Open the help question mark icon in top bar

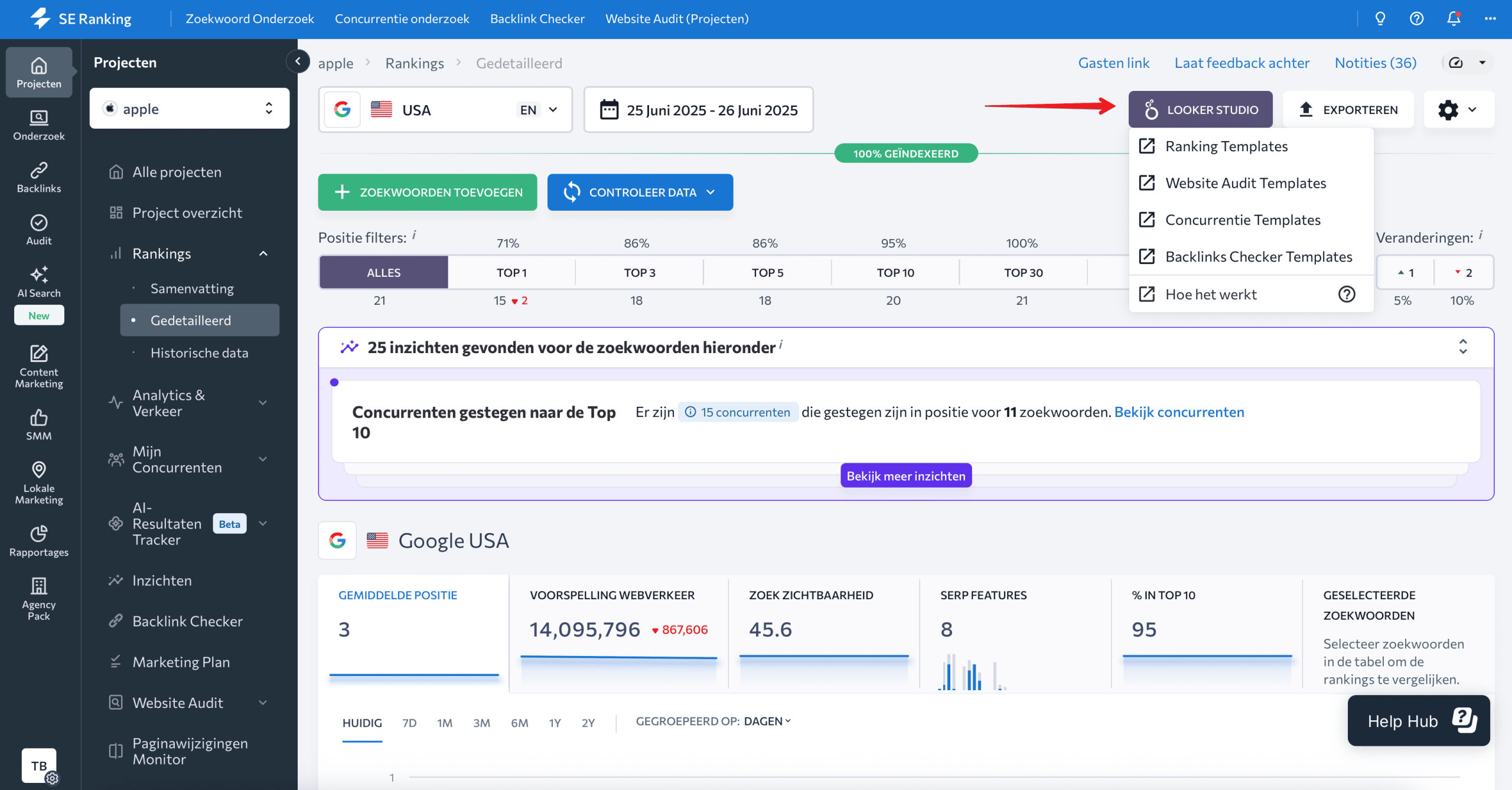[x=1416, y=19]
